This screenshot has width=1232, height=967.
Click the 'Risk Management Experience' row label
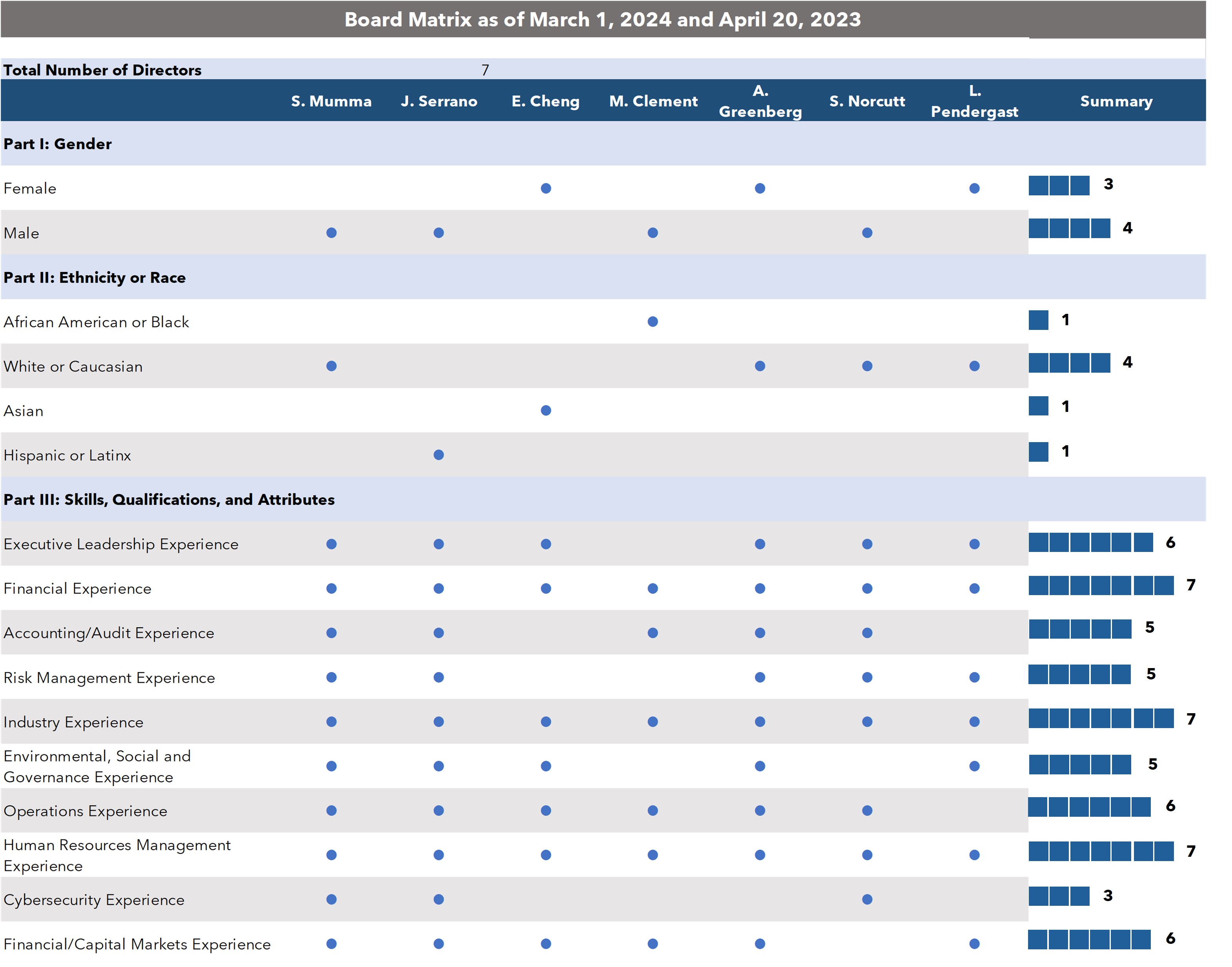tap(109, 678)
